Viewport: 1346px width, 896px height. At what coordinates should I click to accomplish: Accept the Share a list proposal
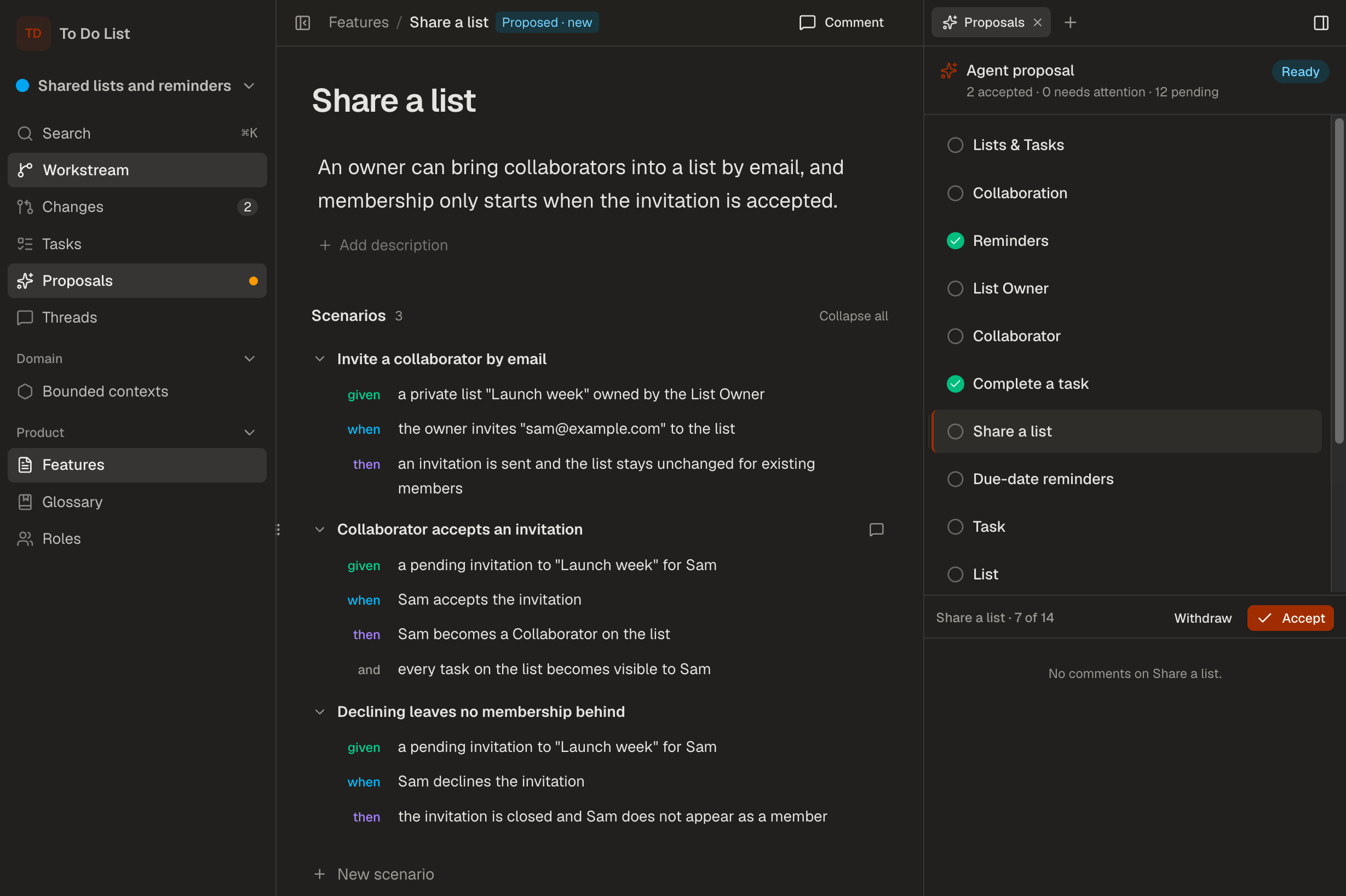pos(1290,618)
